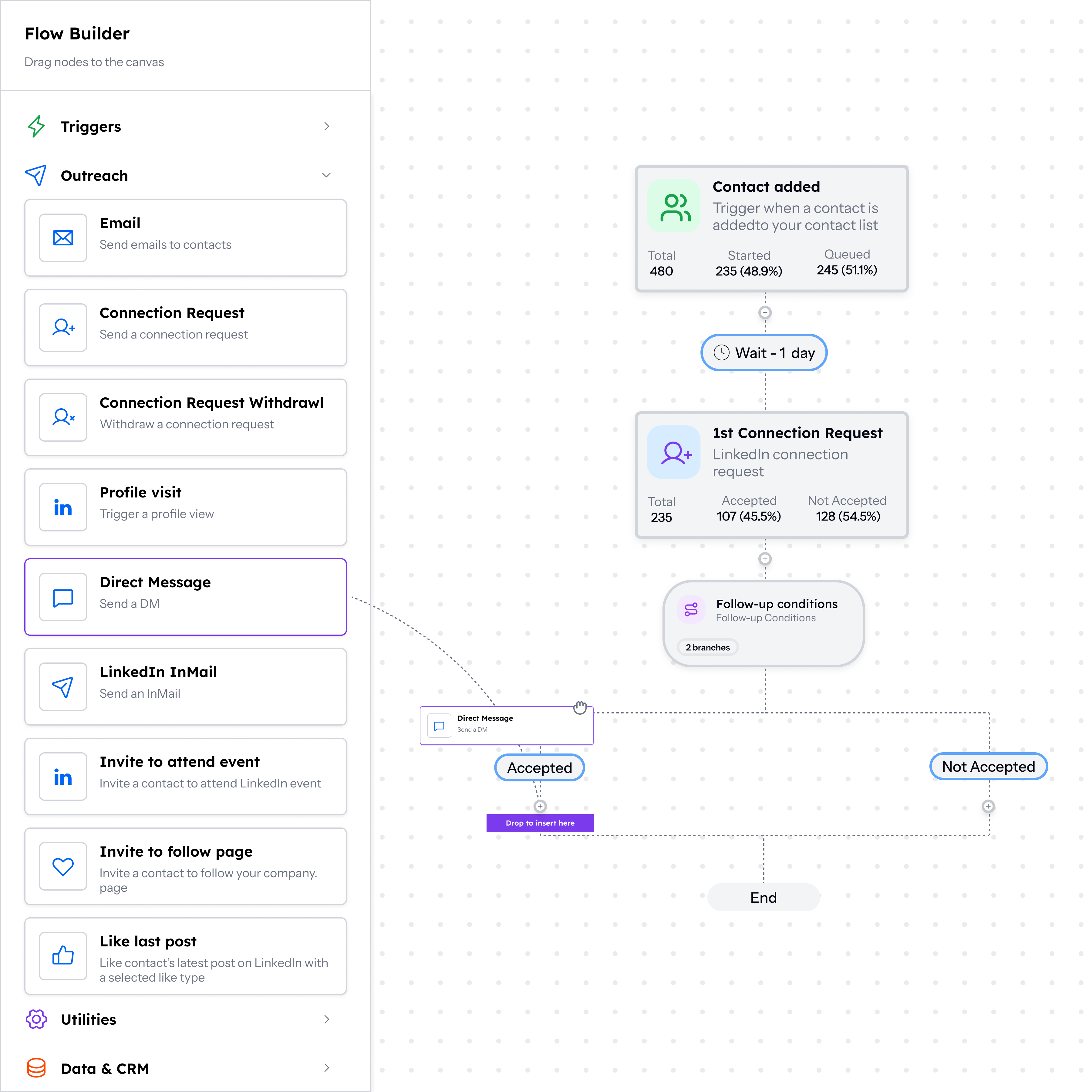Click the Direct Message chat bubble icon
1092x1092 pixels.
tap(63, 598)
